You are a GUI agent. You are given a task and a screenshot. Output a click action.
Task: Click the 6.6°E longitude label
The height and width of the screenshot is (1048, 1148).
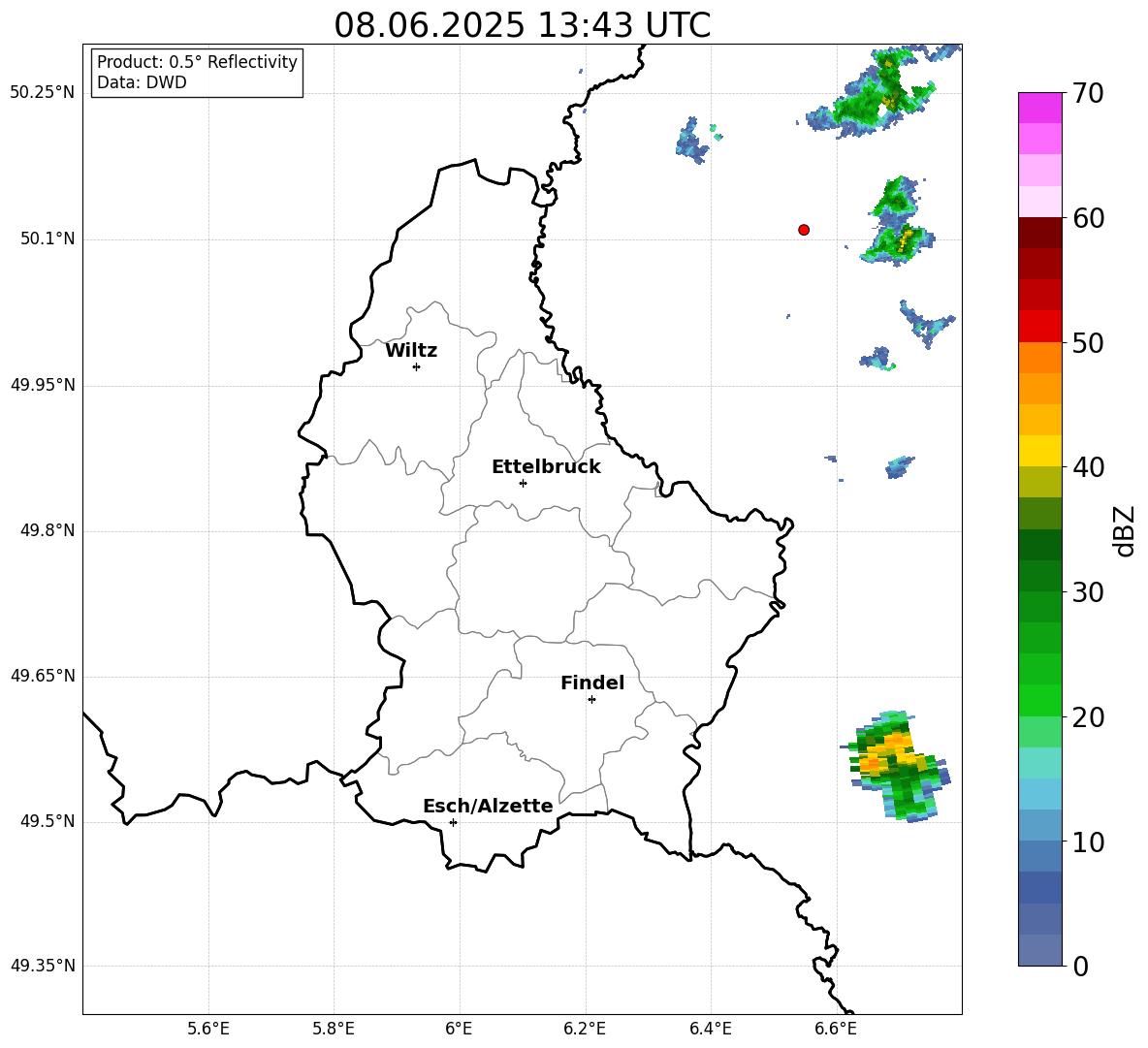coord(836,1029)
